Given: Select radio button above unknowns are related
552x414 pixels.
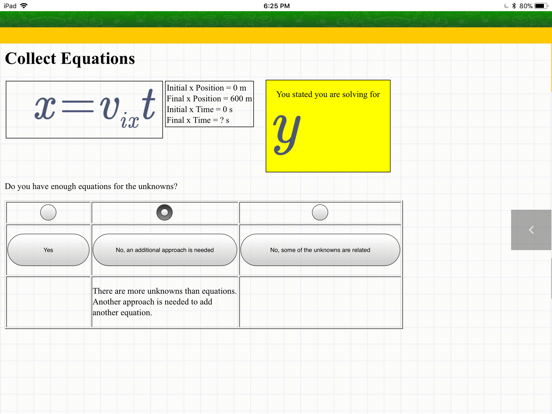Looking at the screenshot, I should 320,213.
